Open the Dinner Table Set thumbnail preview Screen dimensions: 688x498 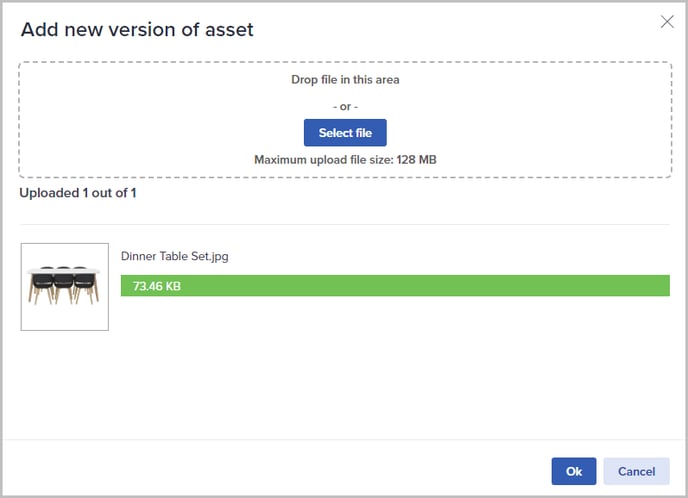pyautogui.click(x=64, y=287)
